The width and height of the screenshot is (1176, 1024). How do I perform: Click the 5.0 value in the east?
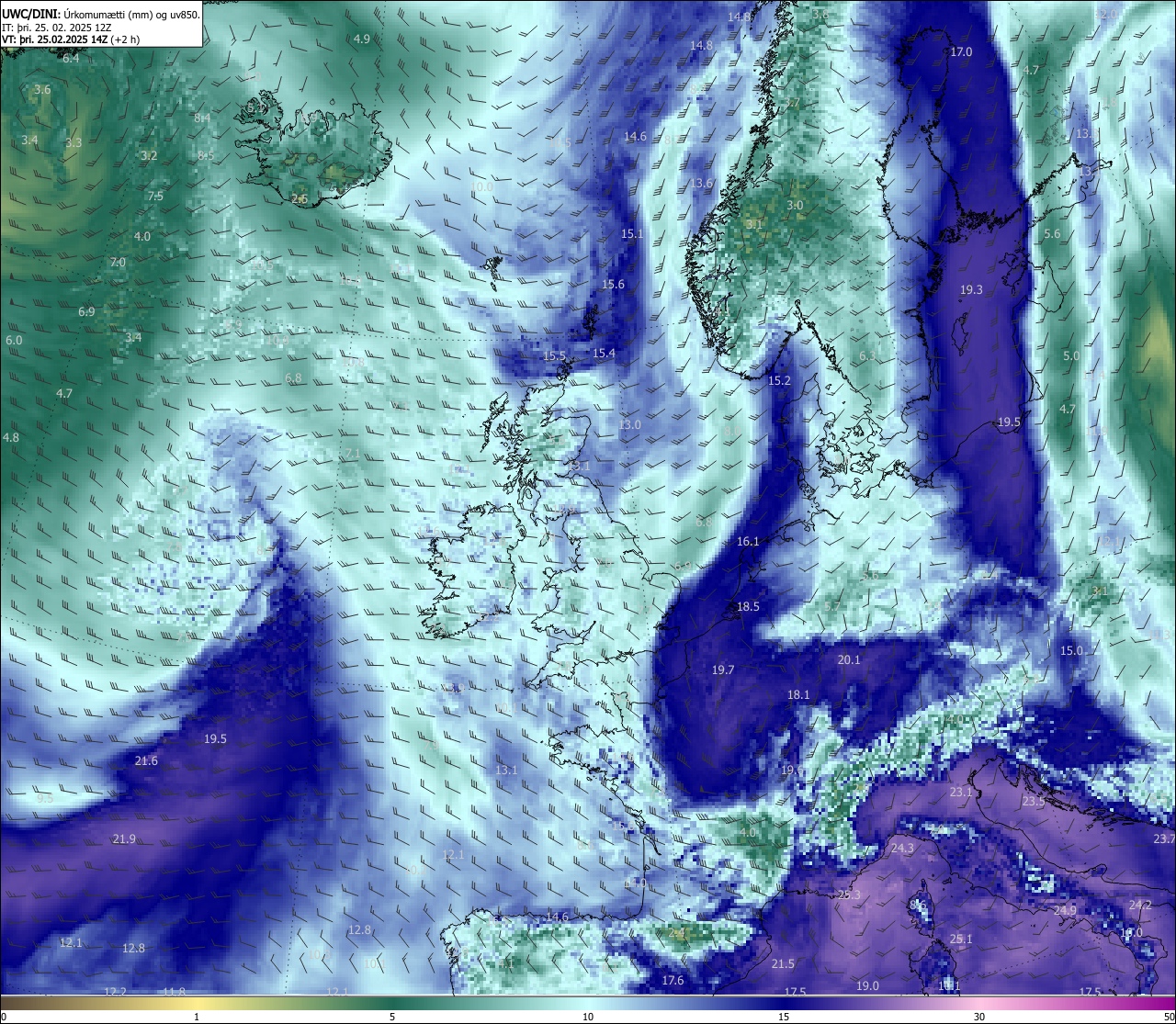coord(1071,355)
